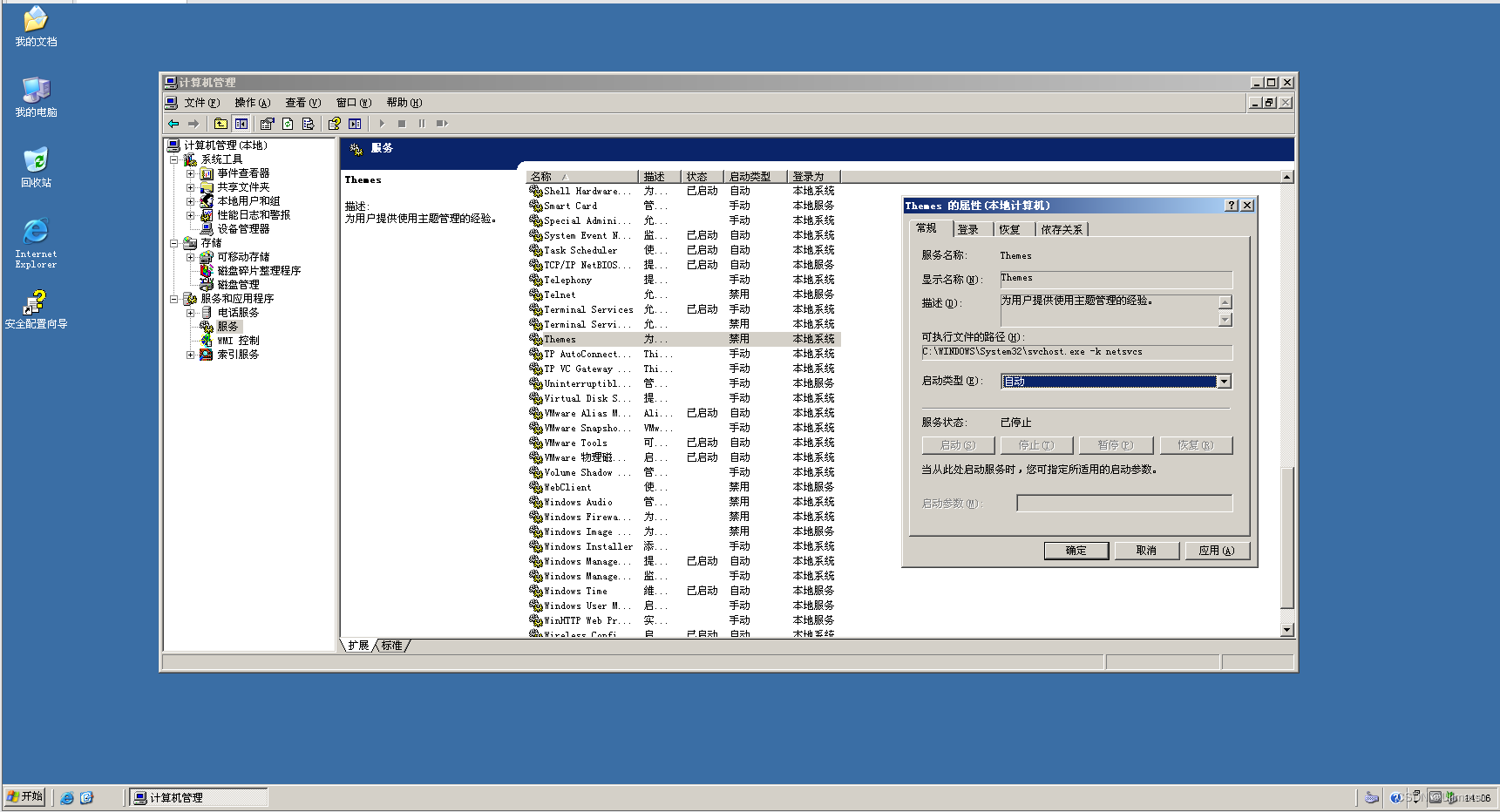Open the 窗口 menu

354,103
